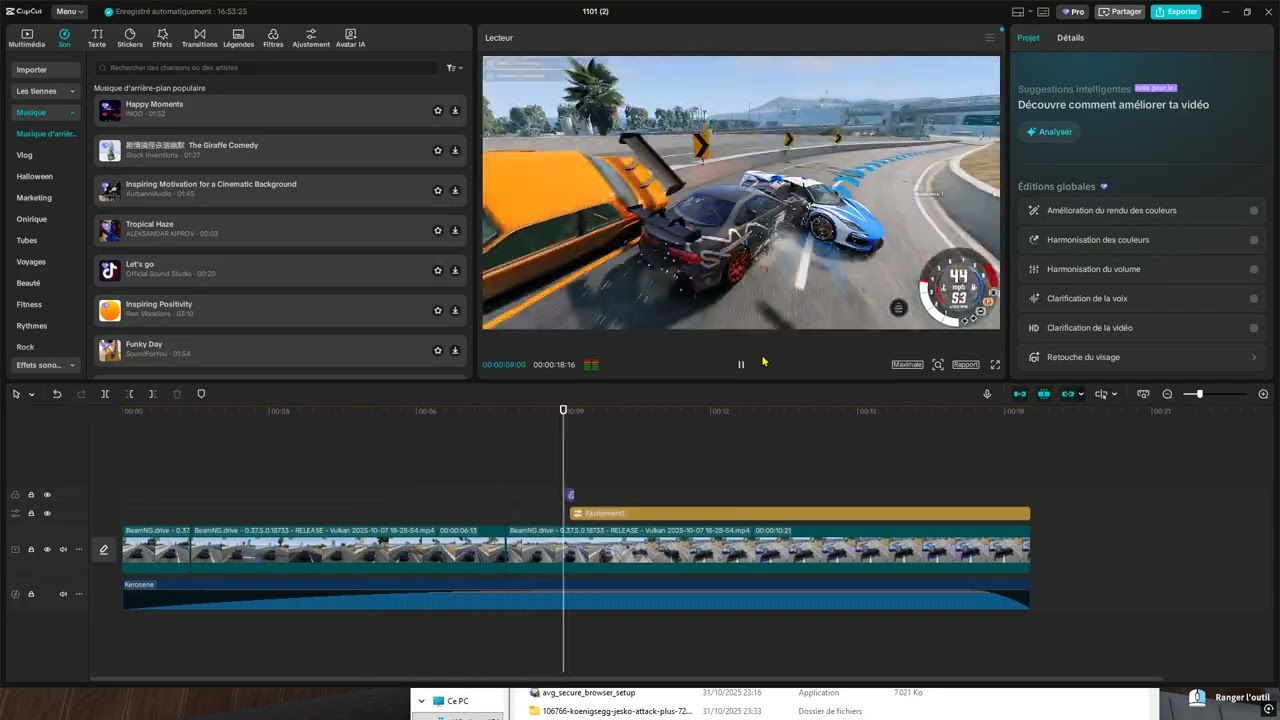Open the Avatar IA panel
Screen dimensions: 1280x720
[x=350, y=38]
